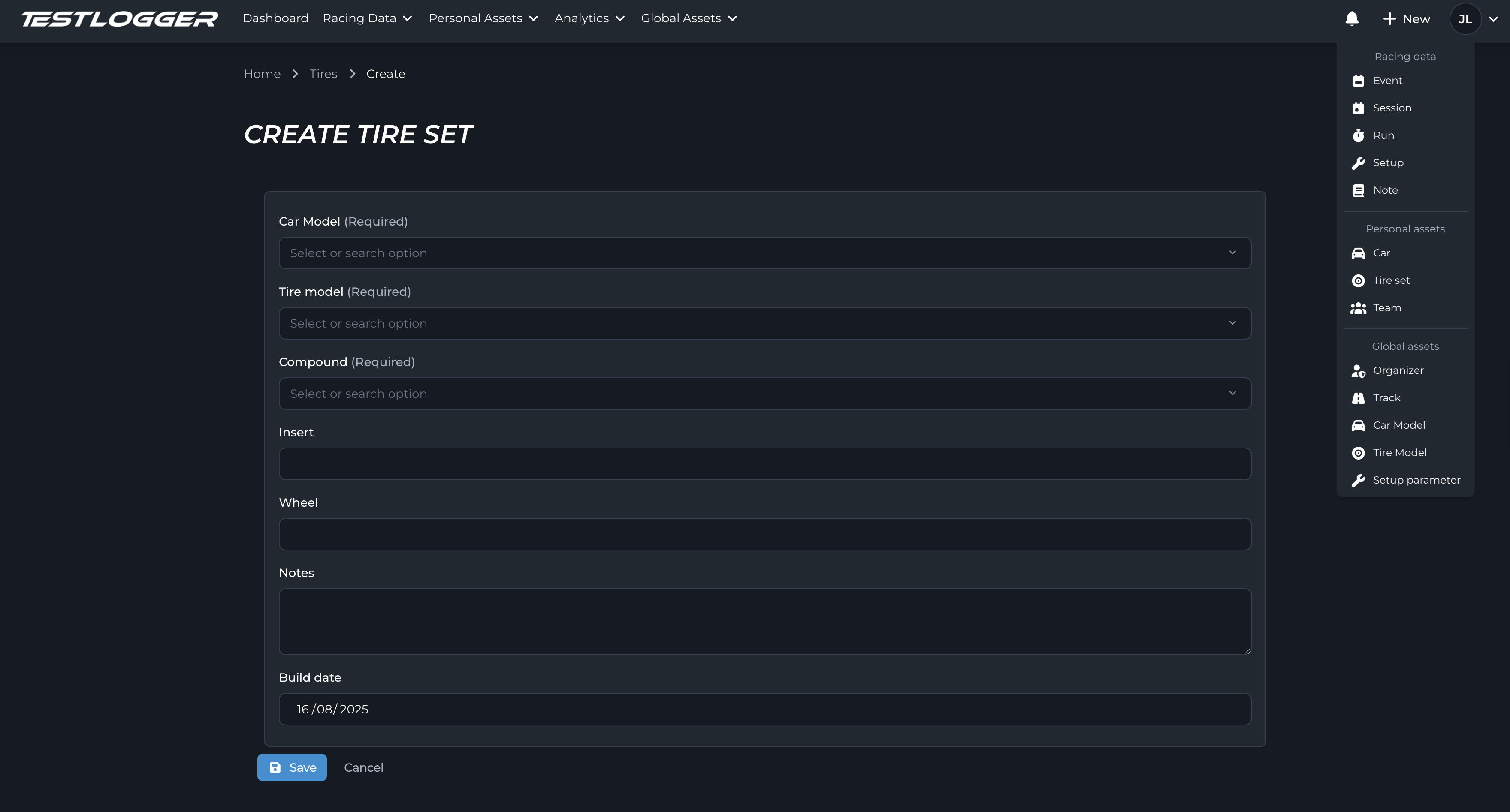Open the Compound selection dropdown

[x=764, y=394]
